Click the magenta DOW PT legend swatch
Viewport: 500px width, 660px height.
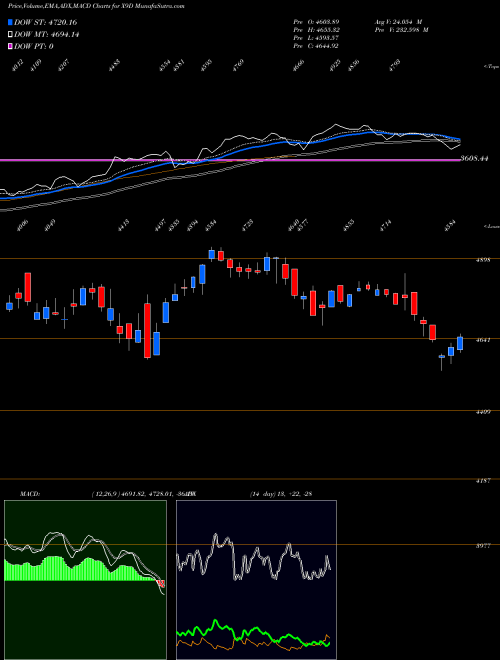point(11,46)
